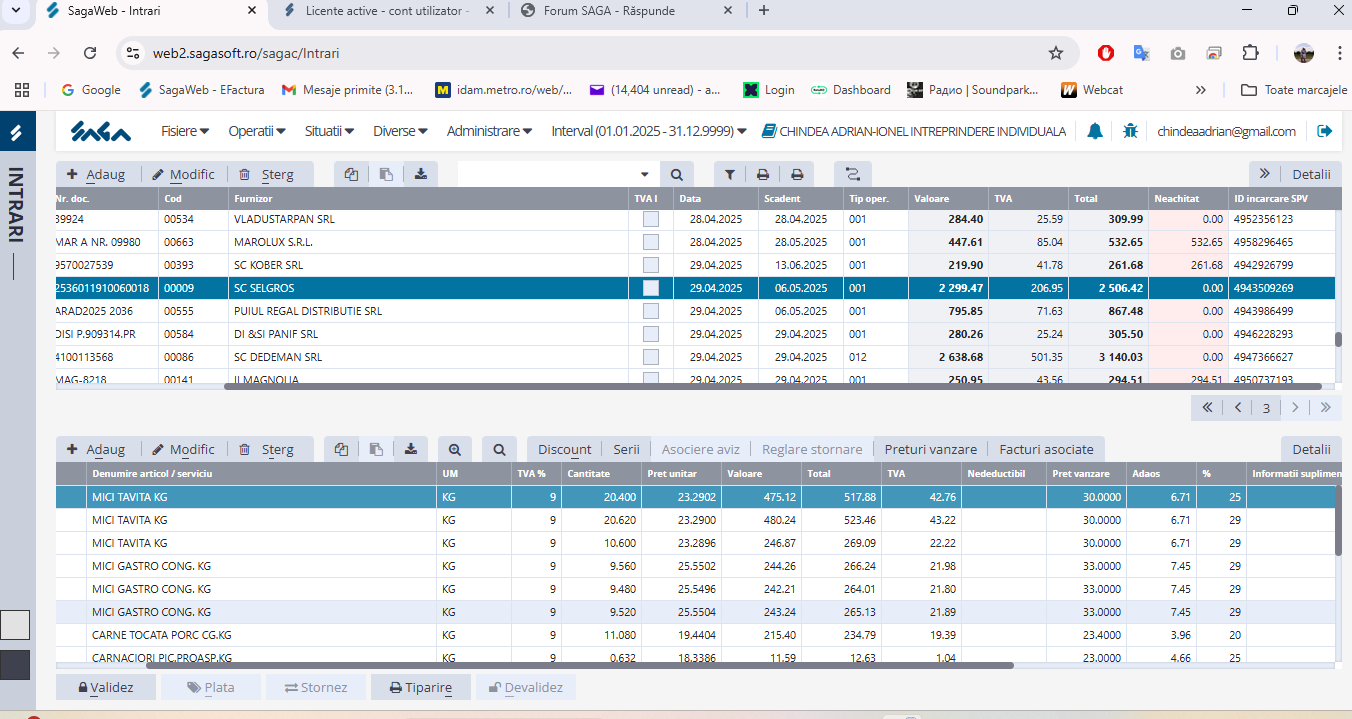Viewport: 1352px width, 719px height.
Task: Bookmark this page with the star icon
Action: 1055,52
